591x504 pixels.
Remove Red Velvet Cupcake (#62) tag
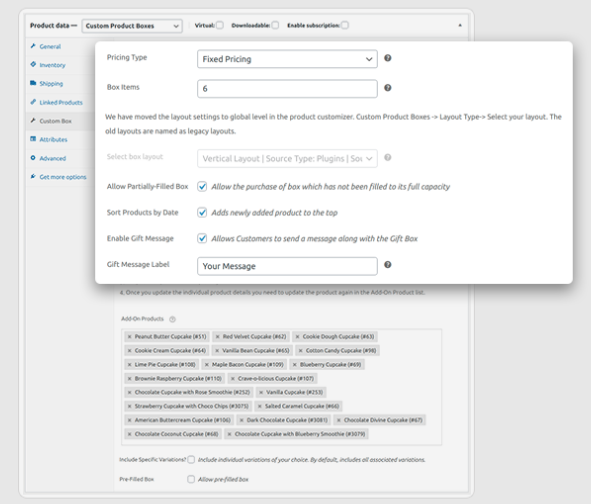(x=217, y=337)
